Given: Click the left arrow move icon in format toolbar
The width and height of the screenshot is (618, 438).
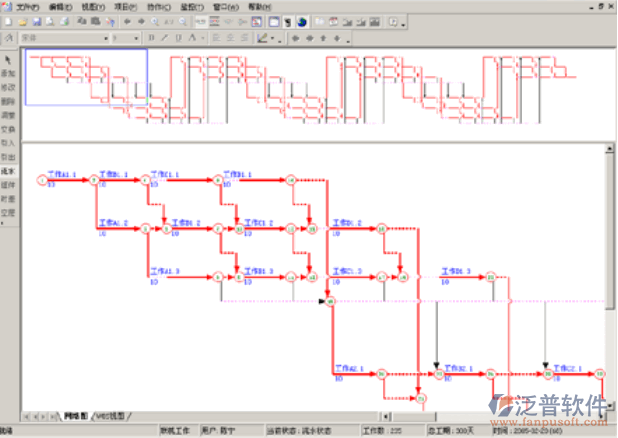Looking at the screenshot, I should click(296, 38).
